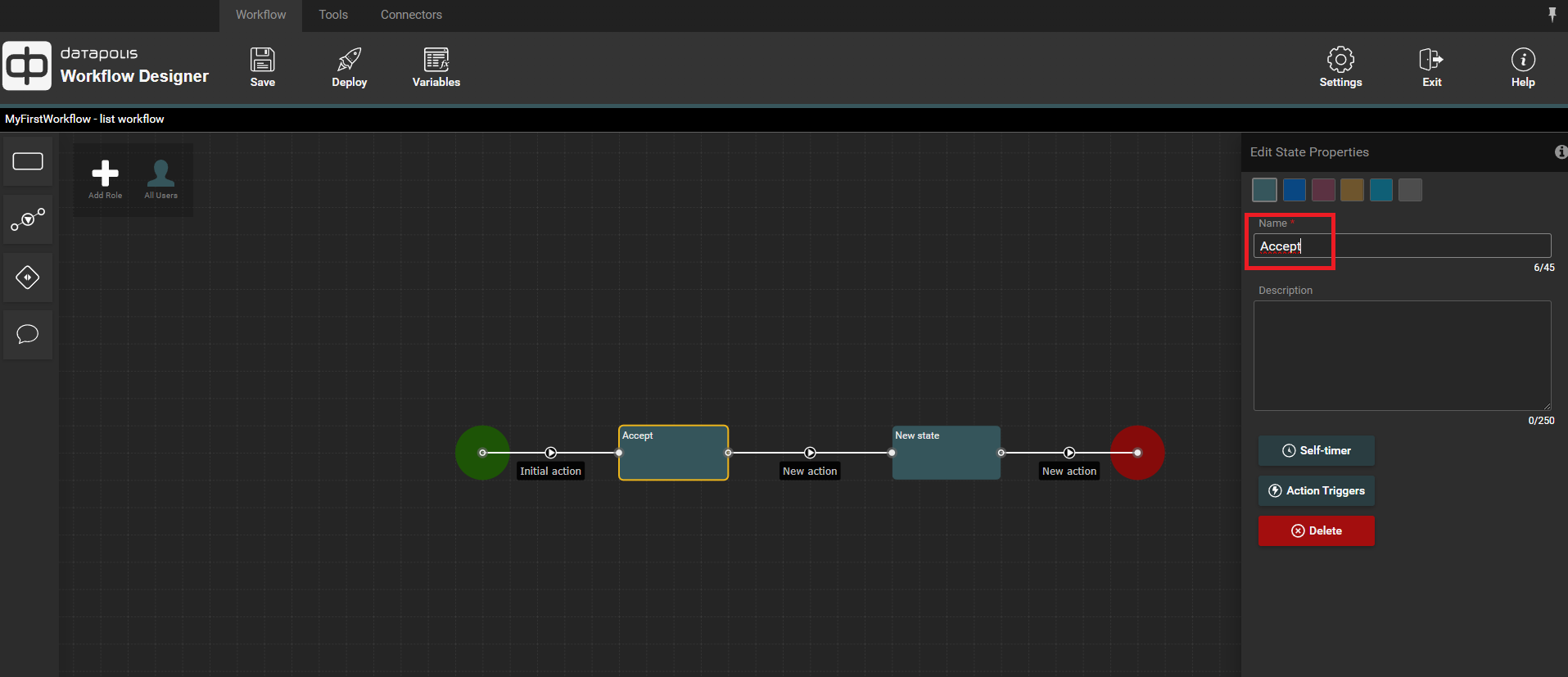Screen dimensions: 1568x677
Task: Select the add state rectangle tool
Action: 28,161
